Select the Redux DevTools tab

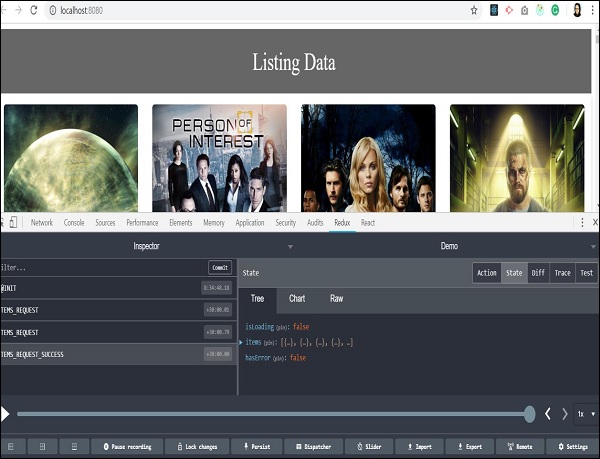tap(342, 223)
